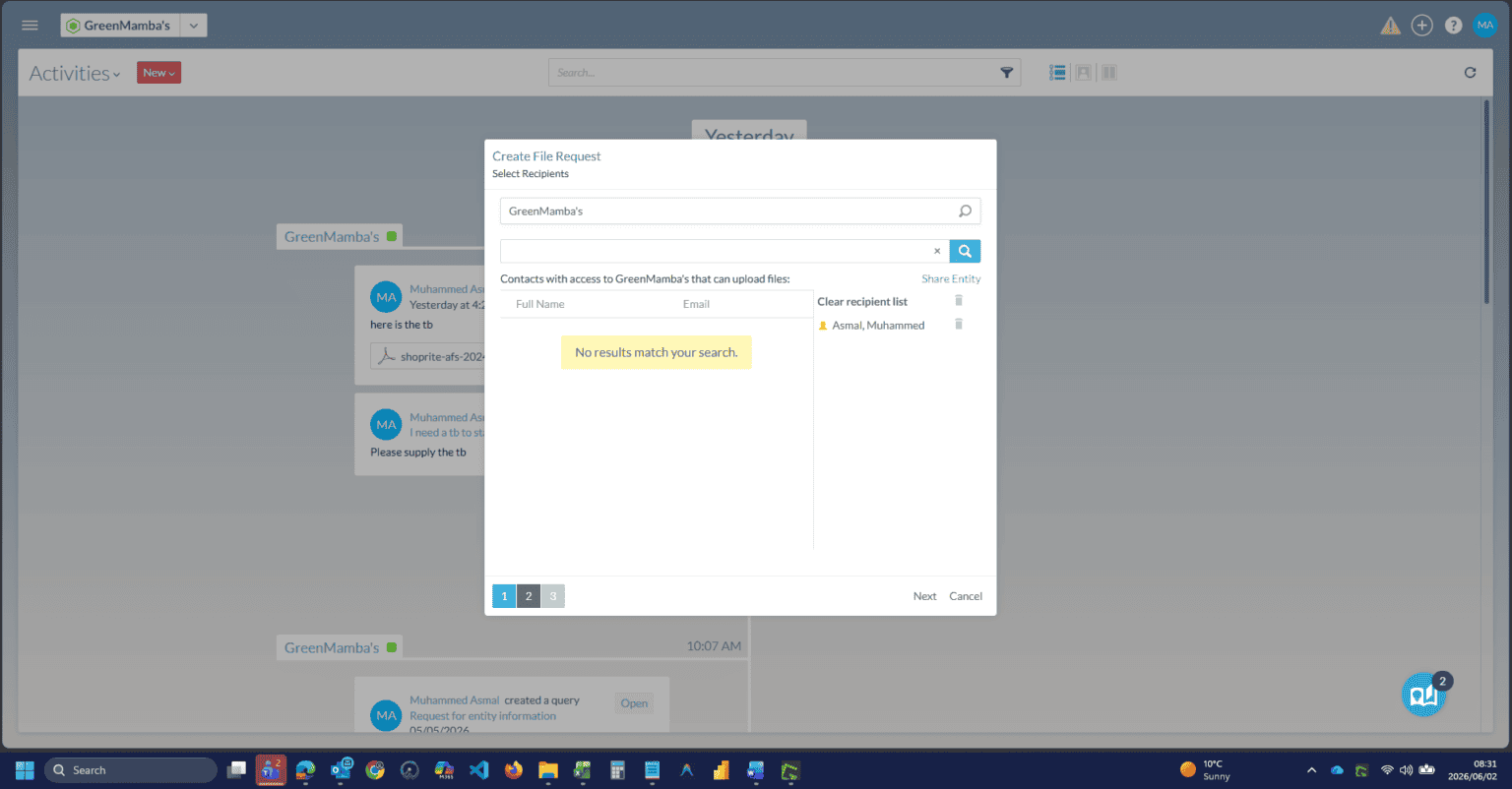Click the Activities page scrollbar
1512x789 pixels.
click(1486, 202)
